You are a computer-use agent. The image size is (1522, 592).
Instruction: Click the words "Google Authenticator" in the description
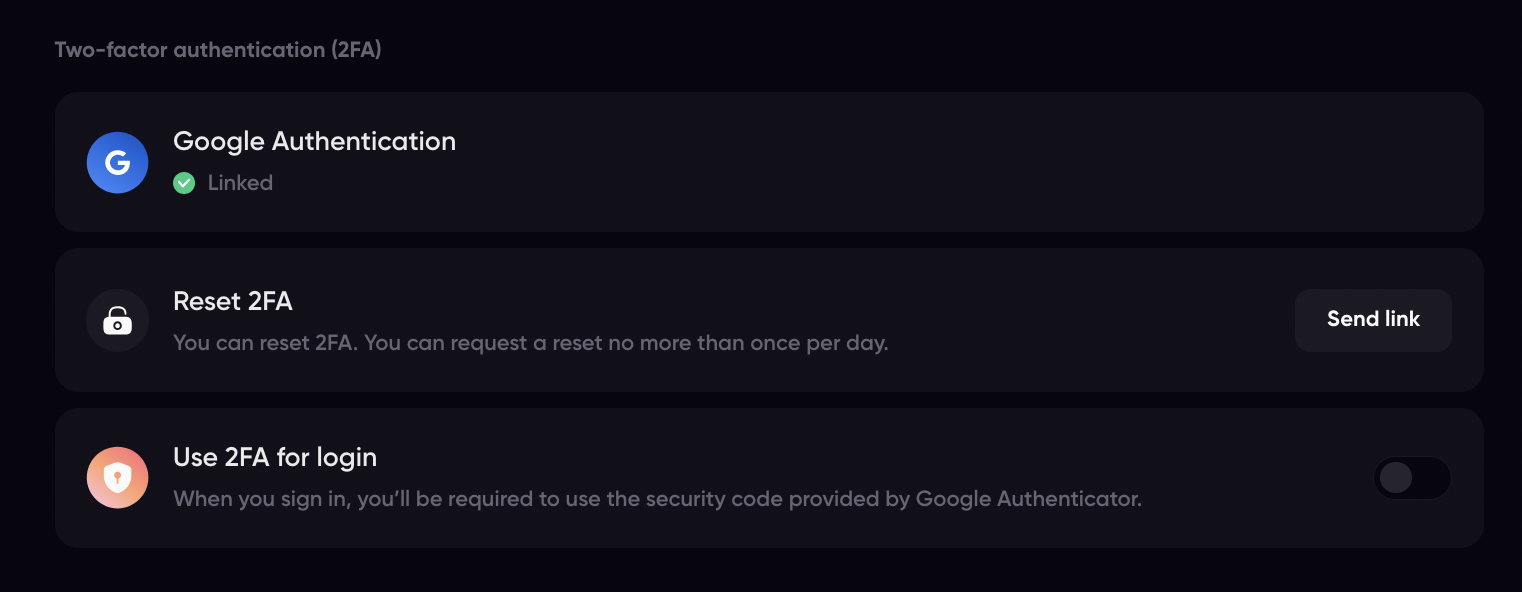pos(1027,498)
